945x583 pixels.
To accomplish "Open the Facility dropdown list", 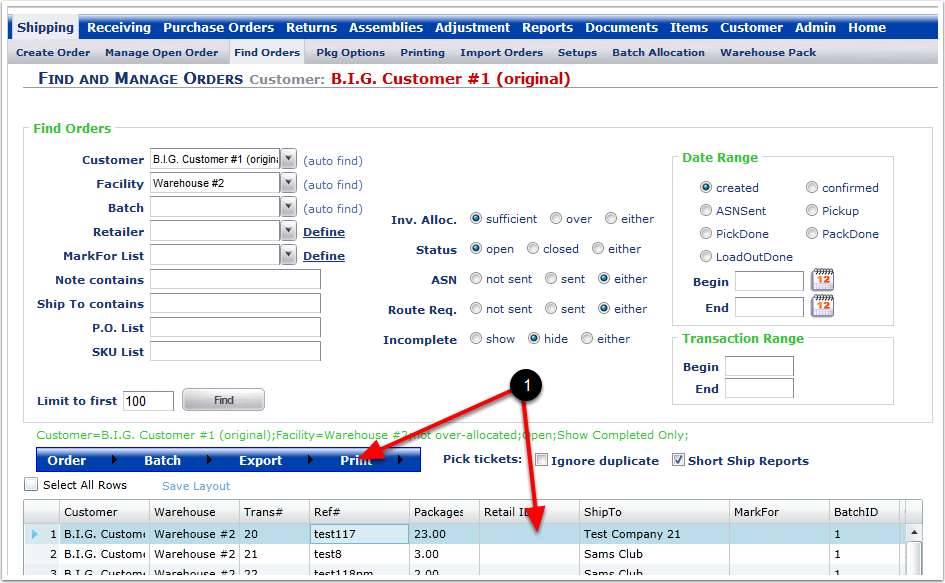I will tap(288, 183).
